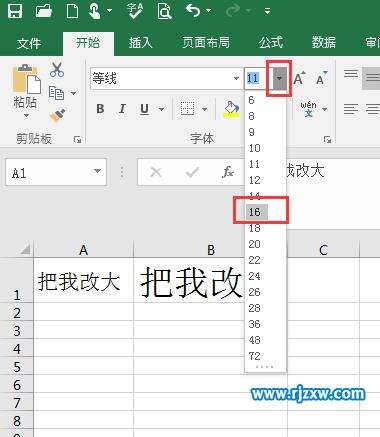380x437 pixels.
Task: Open the font size dropdown arrow
Action: 279,78
